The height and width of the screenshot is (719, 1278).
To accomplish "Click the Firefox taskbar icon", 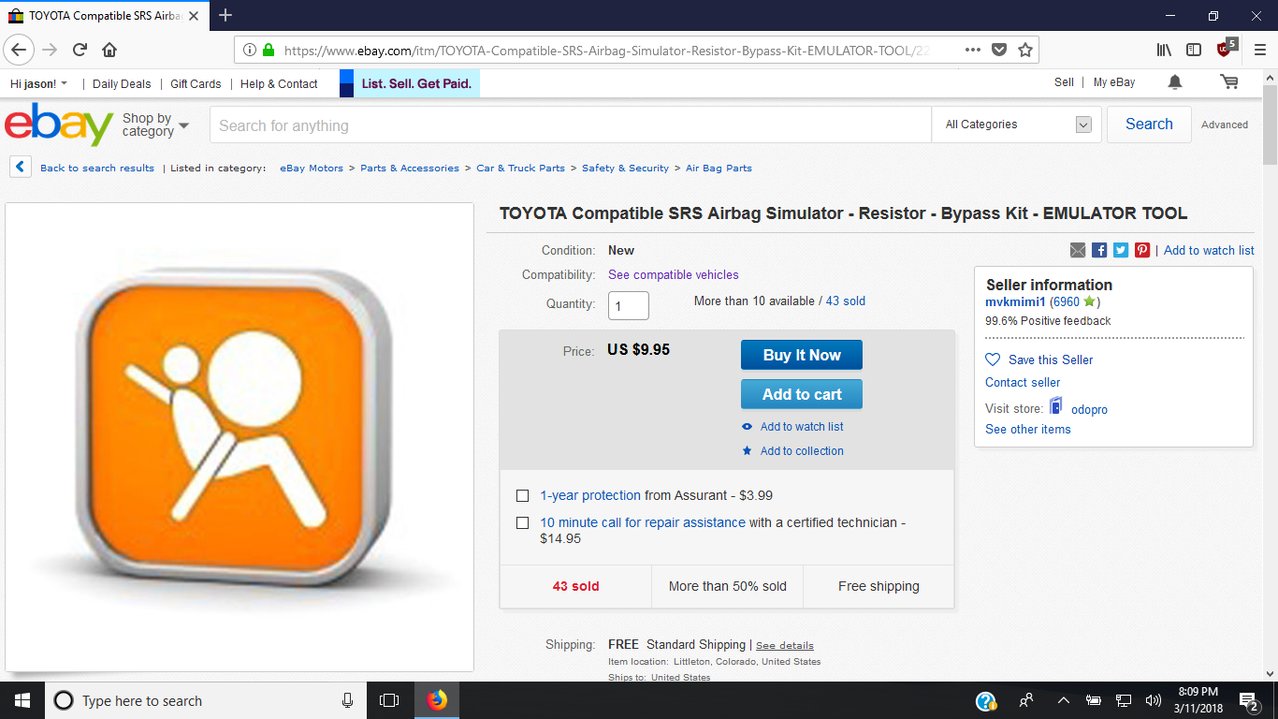I will click(x=437, y=700).
